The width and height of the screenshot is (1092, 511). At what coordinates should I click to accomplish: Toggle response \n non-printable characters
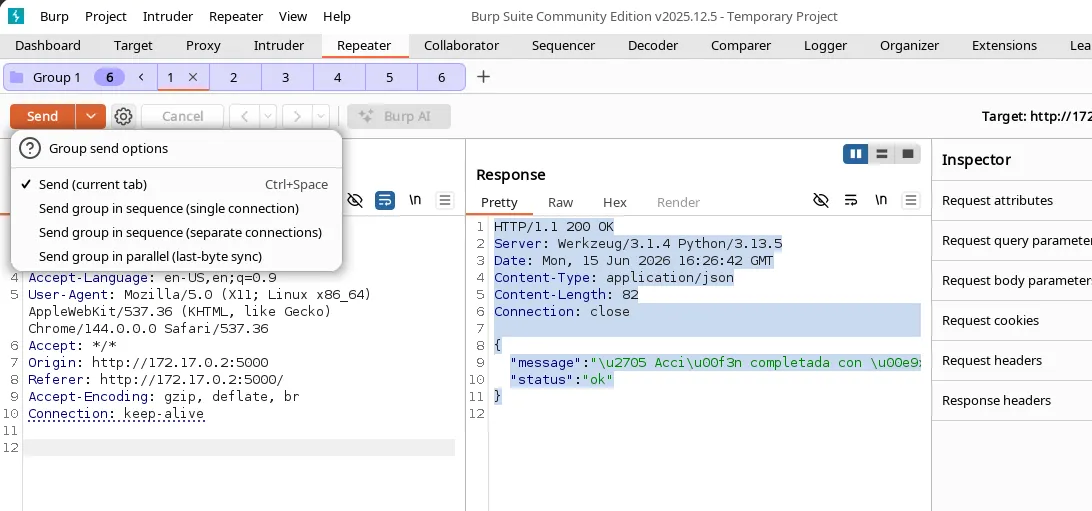click(880, 201)
